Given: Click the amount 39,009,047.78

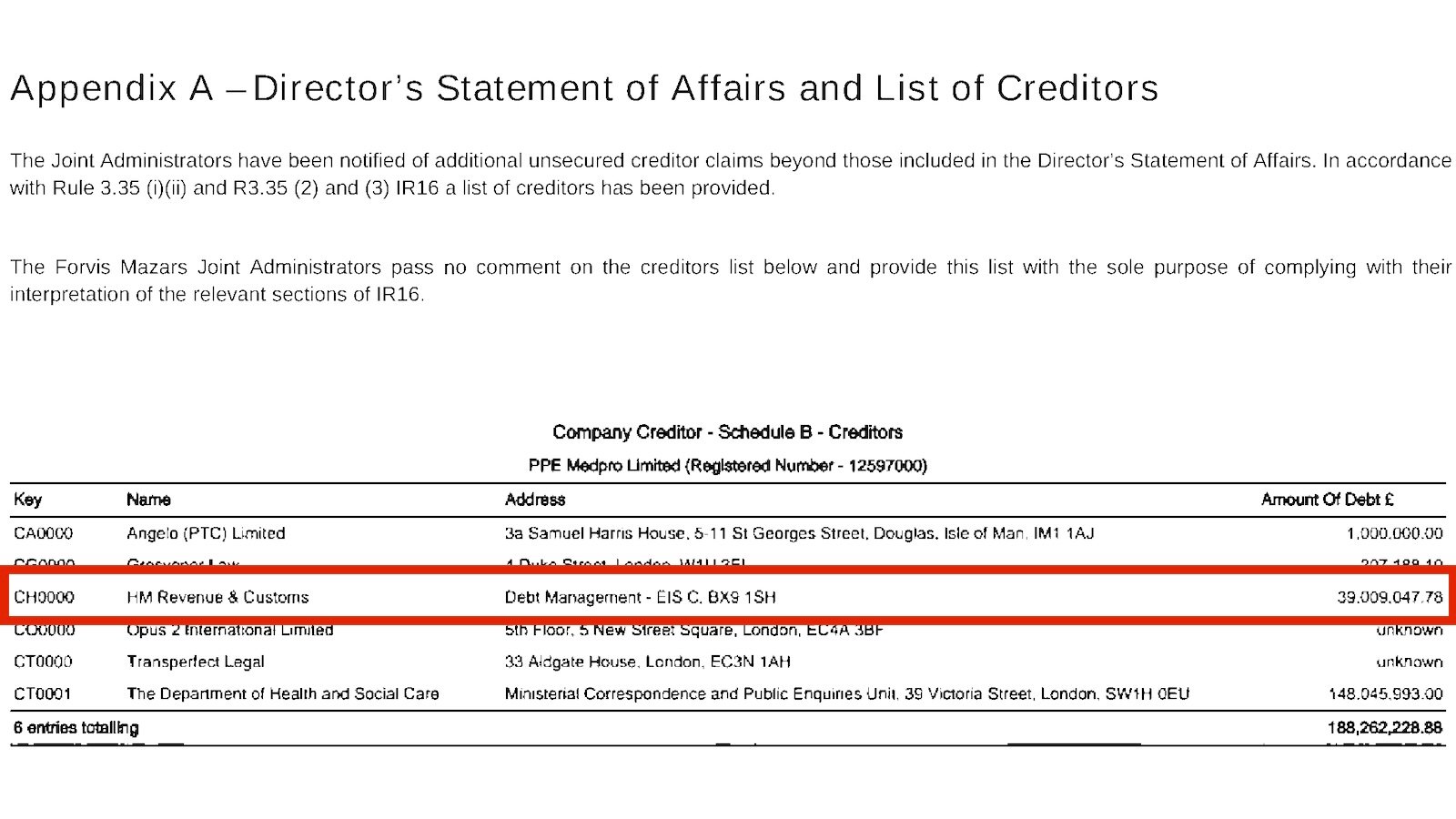Looking at the screenshot, I should pyautogui.click(x=1389, y=597).
